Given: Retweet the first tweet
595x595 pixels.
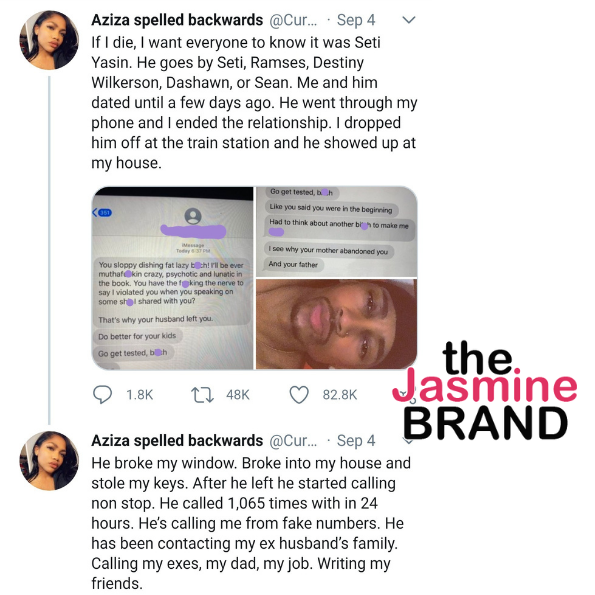Looking at the screenshot, I should pyautogui.click(x=202, y=395).
